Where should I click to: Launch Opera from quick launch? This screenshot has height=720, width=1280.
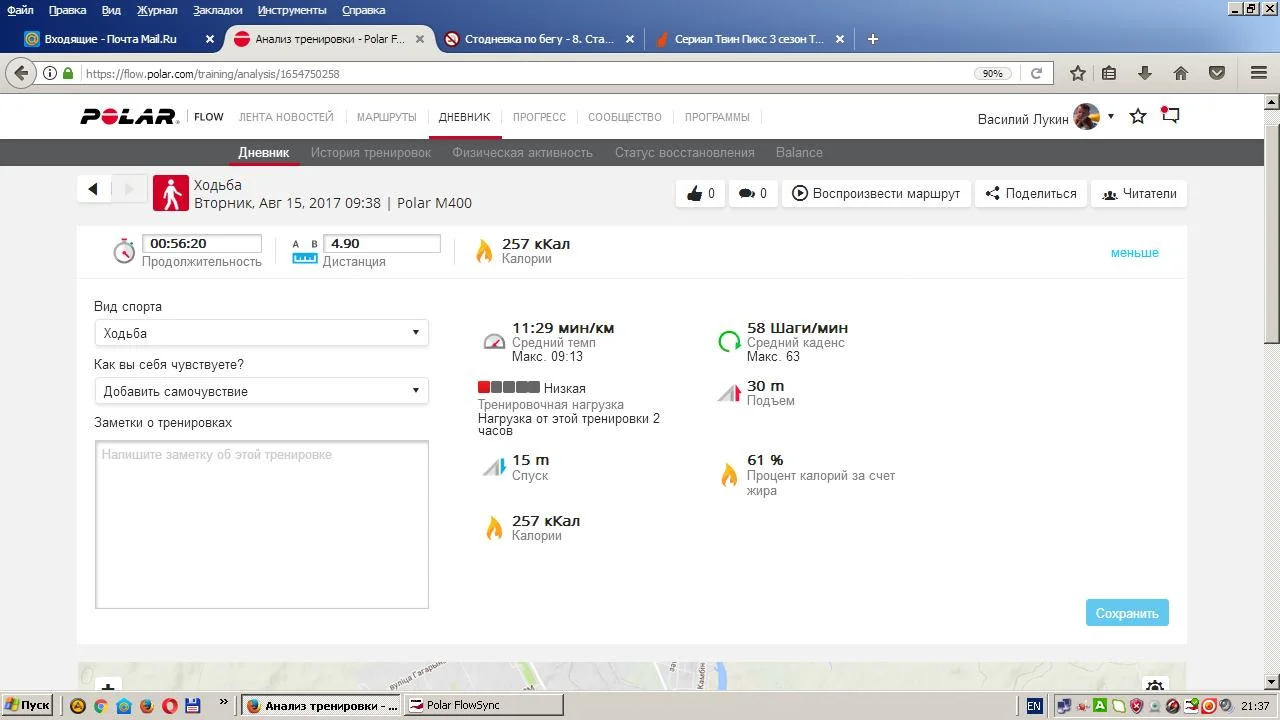[170, 705]
